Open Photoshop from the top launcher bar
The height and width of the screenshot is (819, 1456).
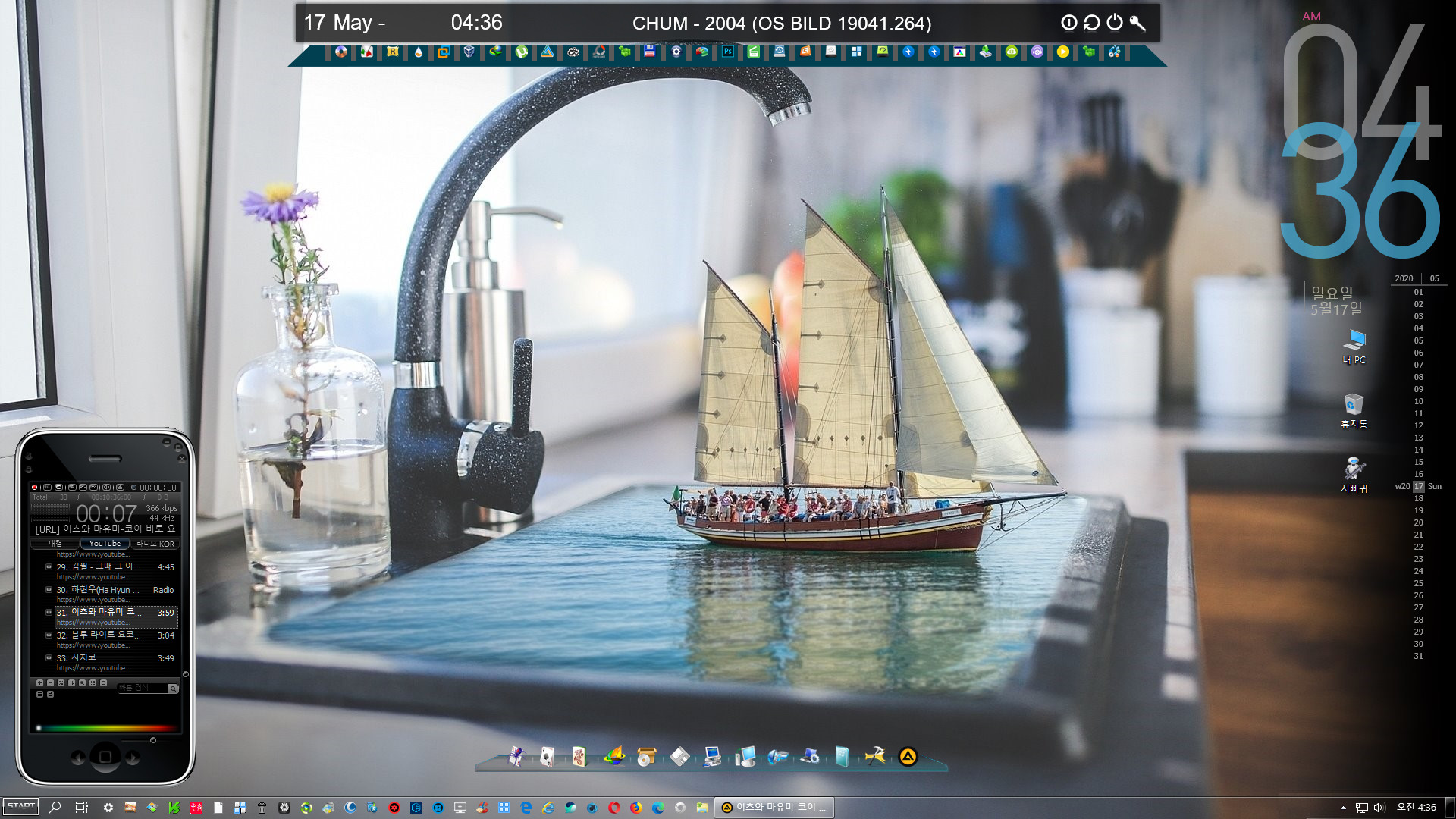point(727,52)
